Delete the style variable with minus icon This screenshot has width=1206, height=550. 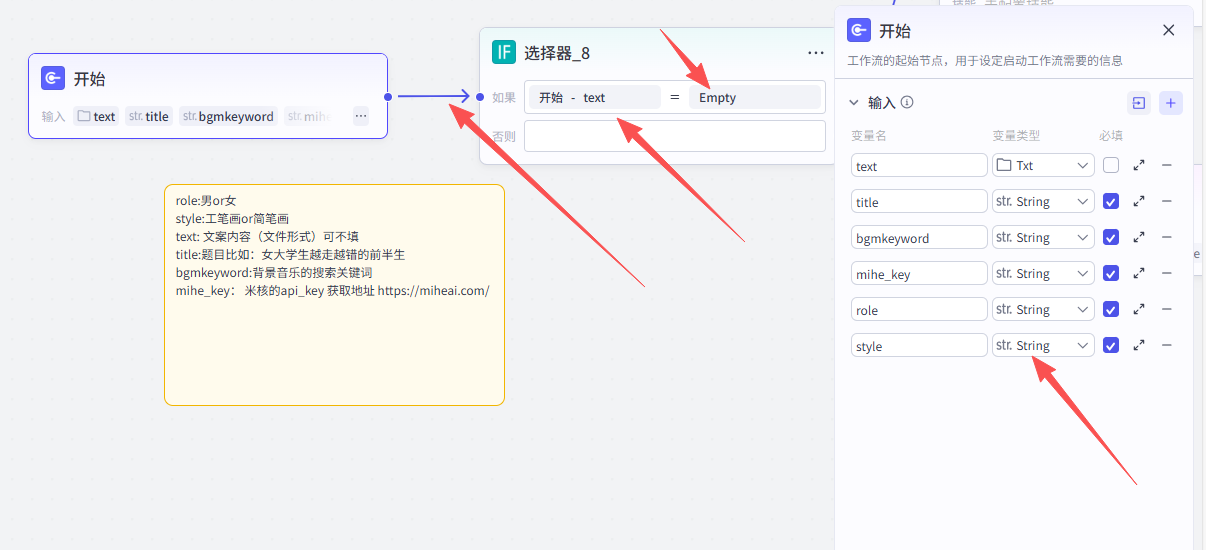[1167, 345]
